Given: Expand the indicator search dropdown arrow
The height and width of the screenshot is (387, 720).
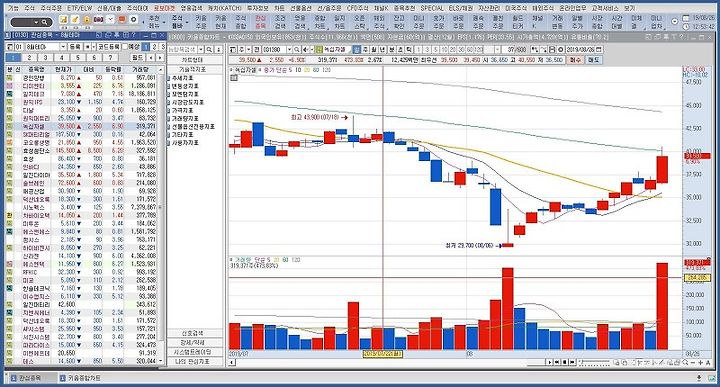Looking at the screenshot, I should tap(200, 49).
